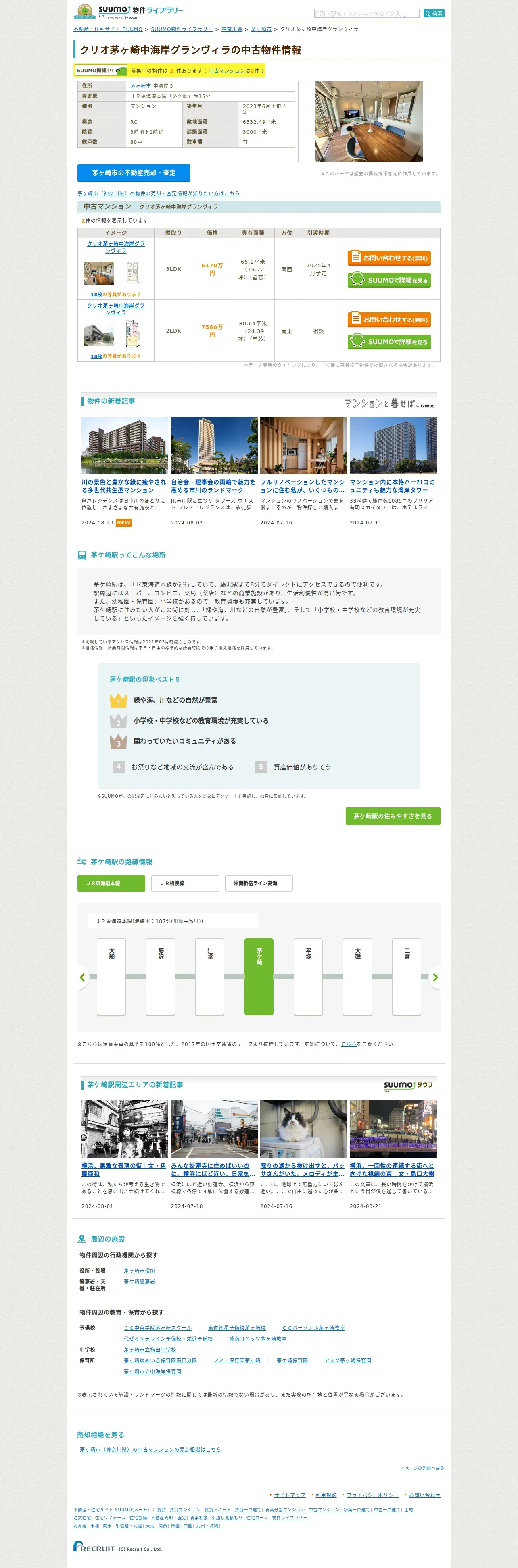
Task: Click 茅ヶ崎市 link in the address row
Action: click(140, 86)
